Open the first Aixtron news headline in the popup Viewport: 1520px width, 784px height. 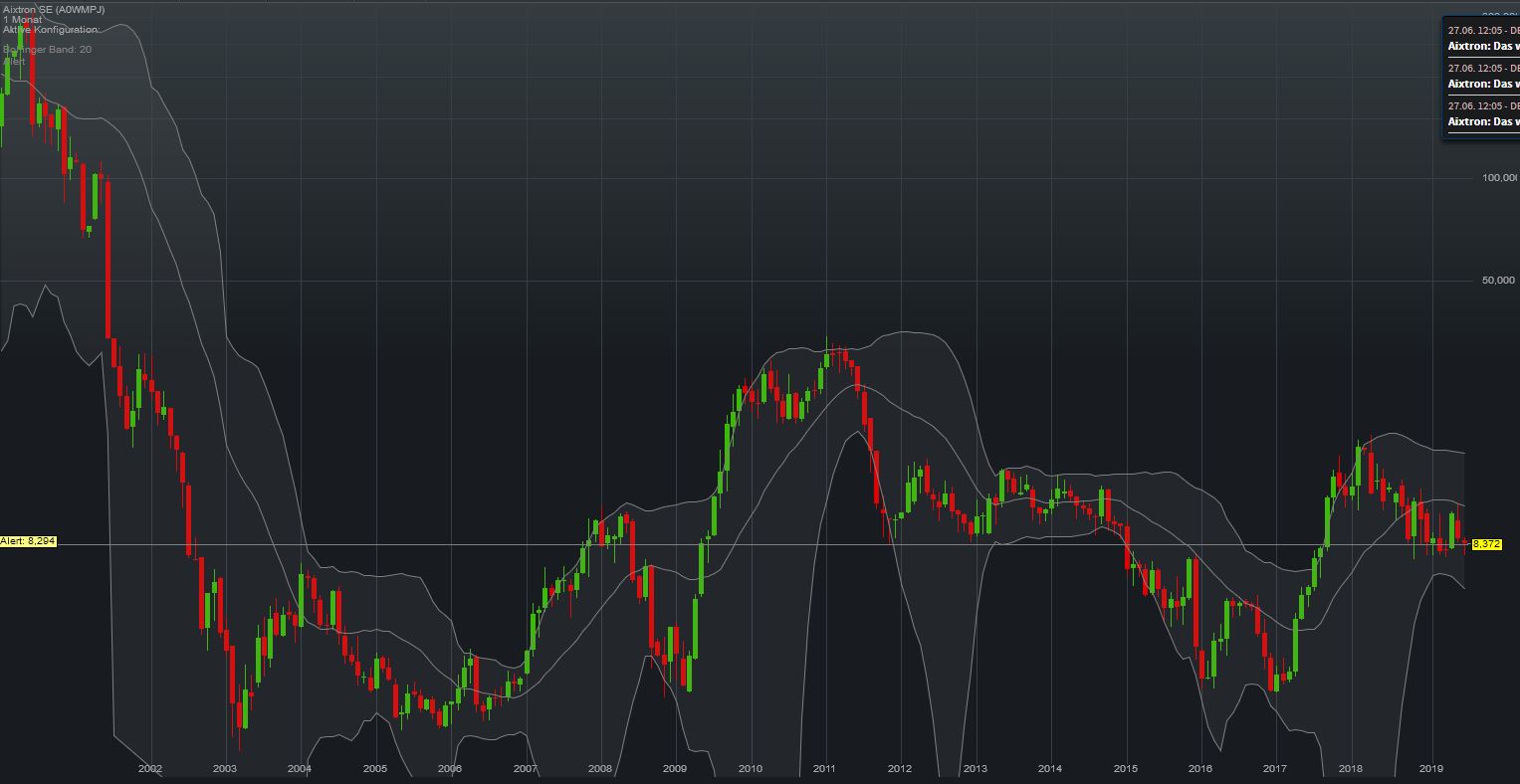1483,46
